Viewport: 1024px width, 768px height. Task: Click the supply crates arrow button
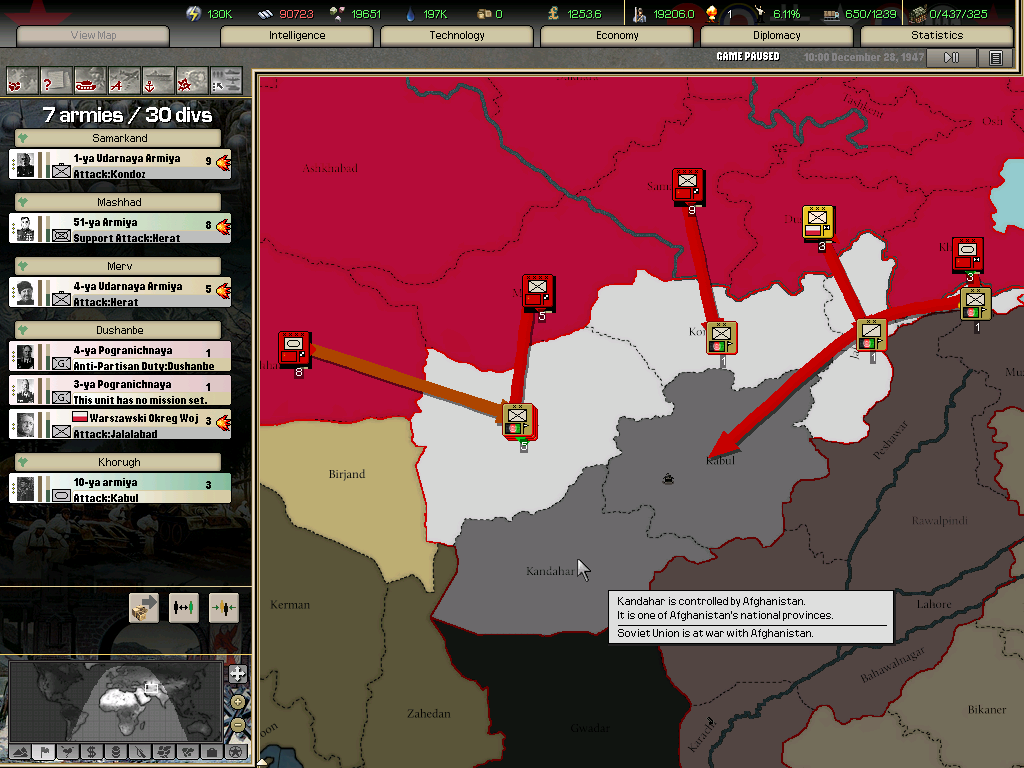144,607
